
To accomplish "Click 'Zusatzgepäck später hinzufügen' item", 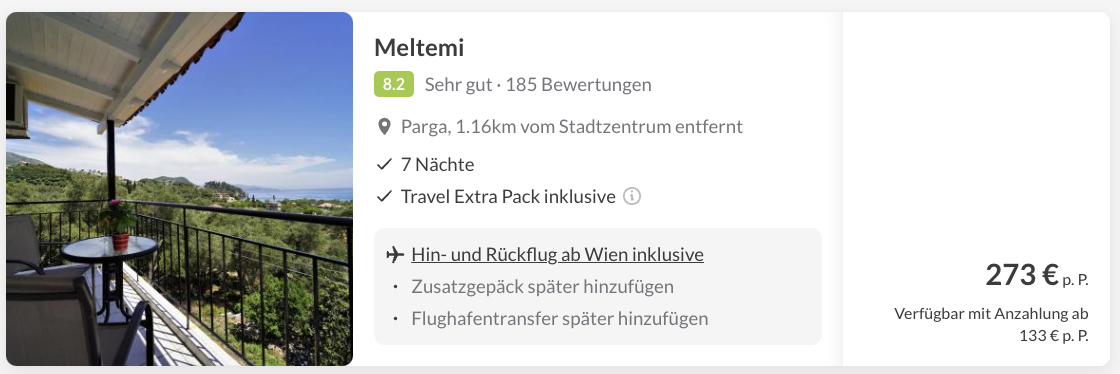I will tap(542, 287).
